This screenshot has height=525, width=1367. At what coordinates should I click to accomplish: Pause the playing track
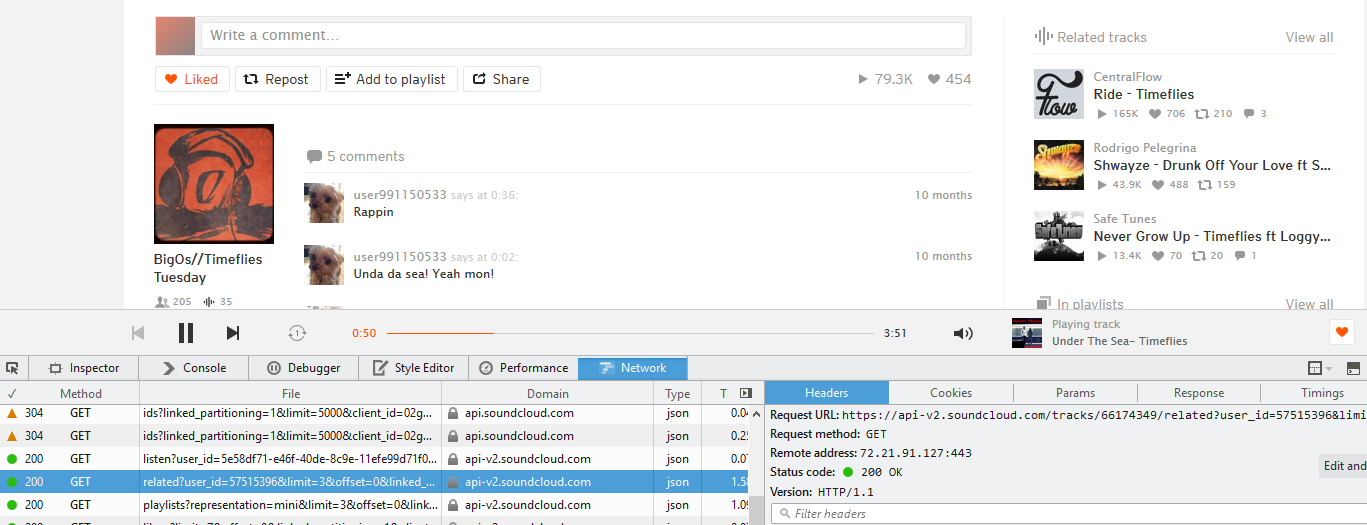click(186, 333)
